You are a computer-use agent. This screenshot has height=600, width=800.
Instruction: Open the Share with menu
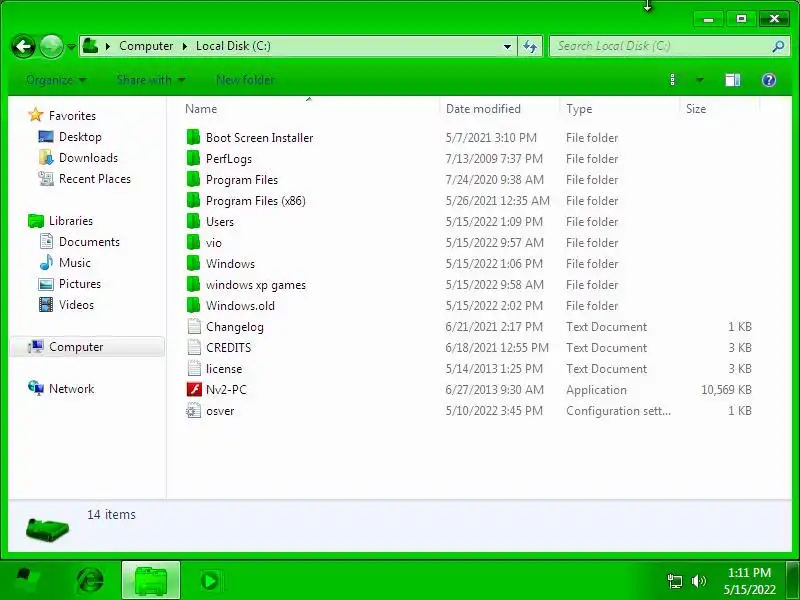pyautogui.click(x=151, y=80)
